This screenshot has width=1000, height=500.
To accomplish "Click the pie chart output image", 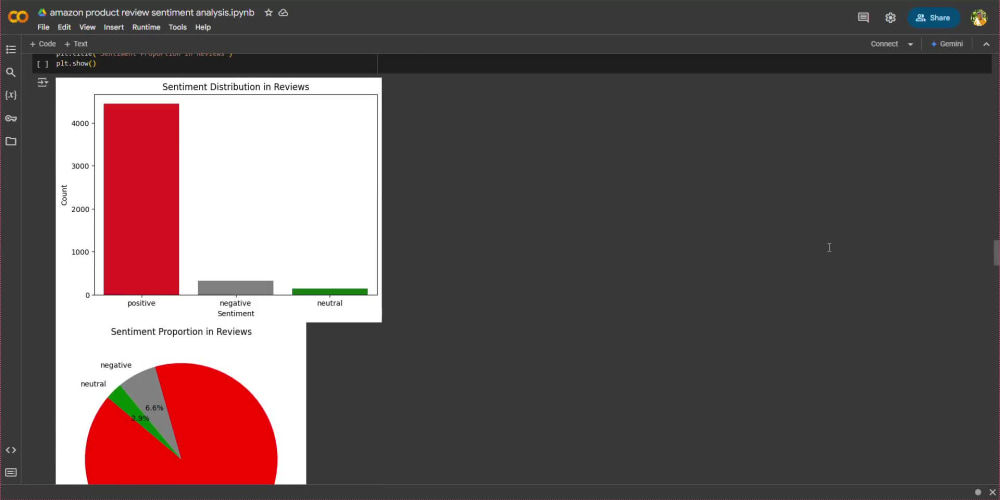I will (x=180, y=403).
